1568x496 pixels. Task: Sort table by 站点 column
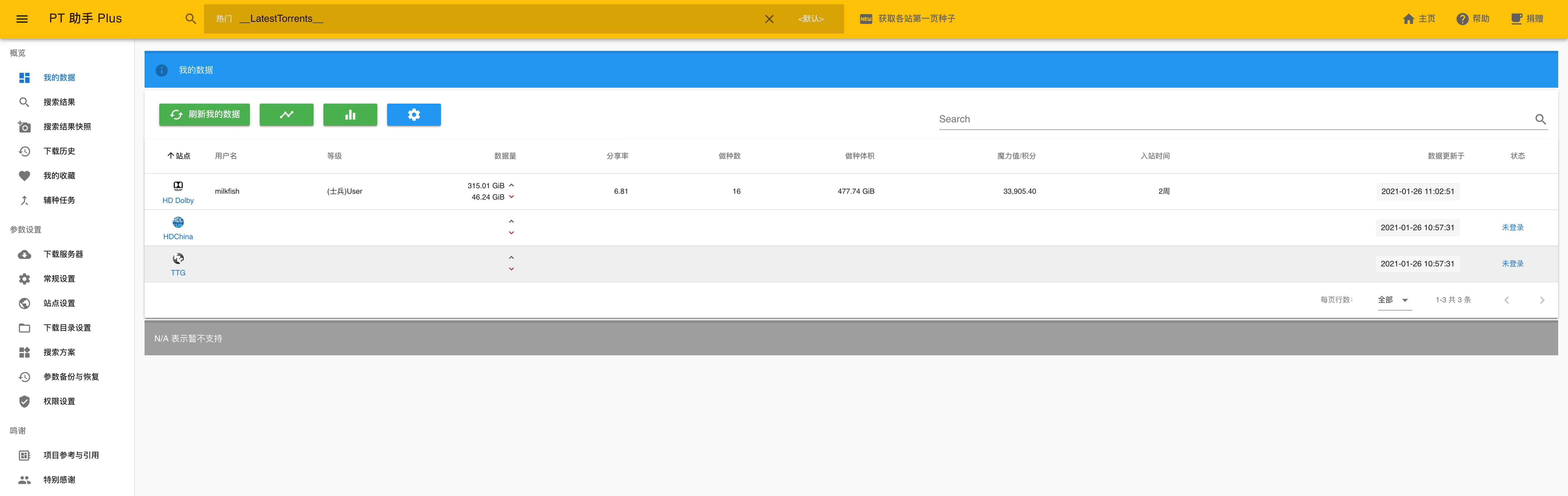coord(179,156)
